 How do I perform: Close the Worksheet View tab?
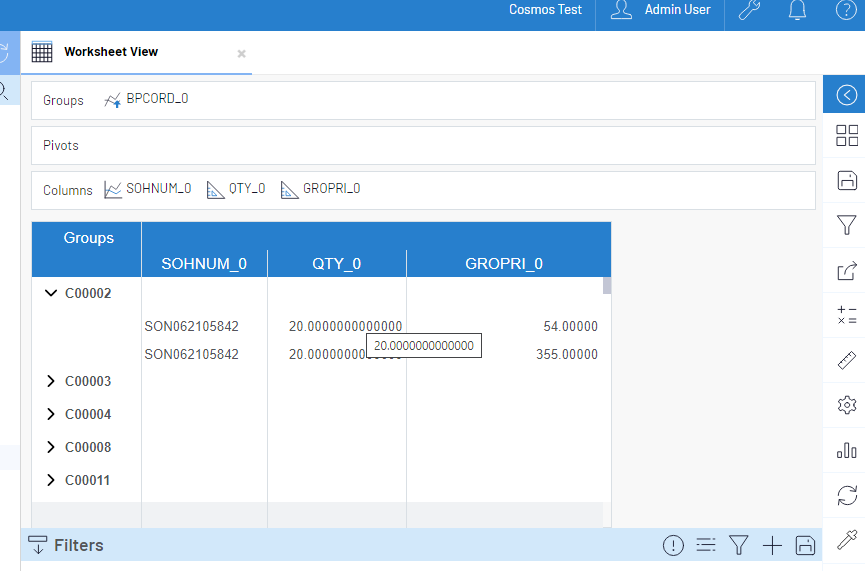pos(241,54)
